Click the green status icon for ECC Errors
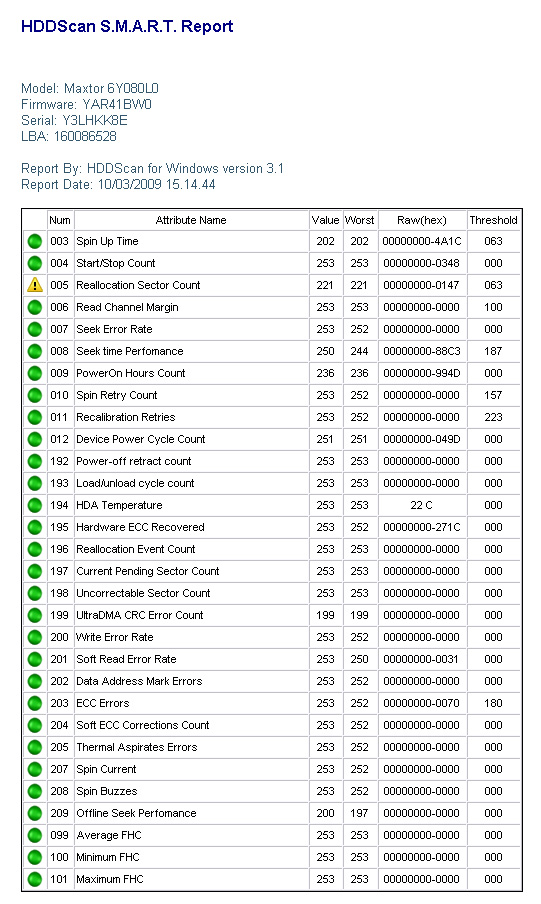 pyautogui.click(x=35, y=703)
